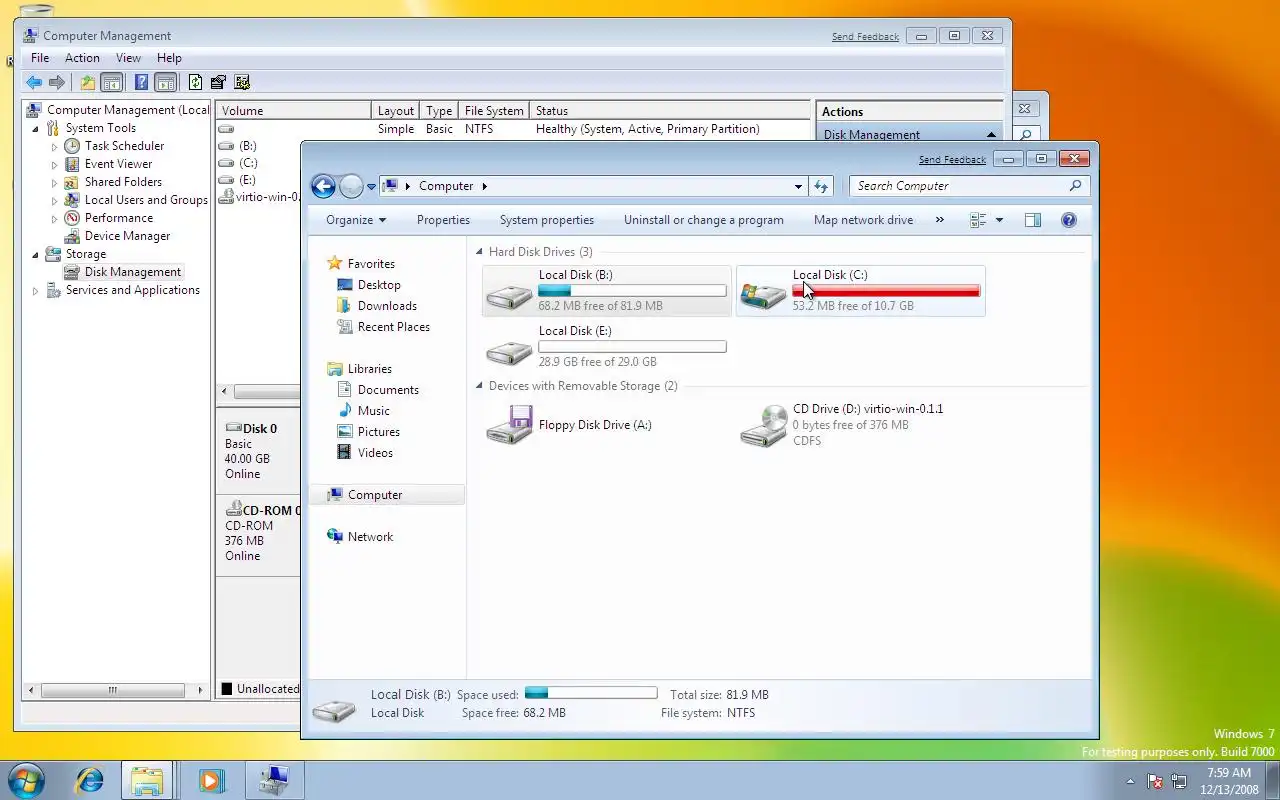Image resolution: width=1280 pixels, height=800 pixels.
Task: Select CD Drive (D:) virtio-win icon
Action: pos(764,426)
